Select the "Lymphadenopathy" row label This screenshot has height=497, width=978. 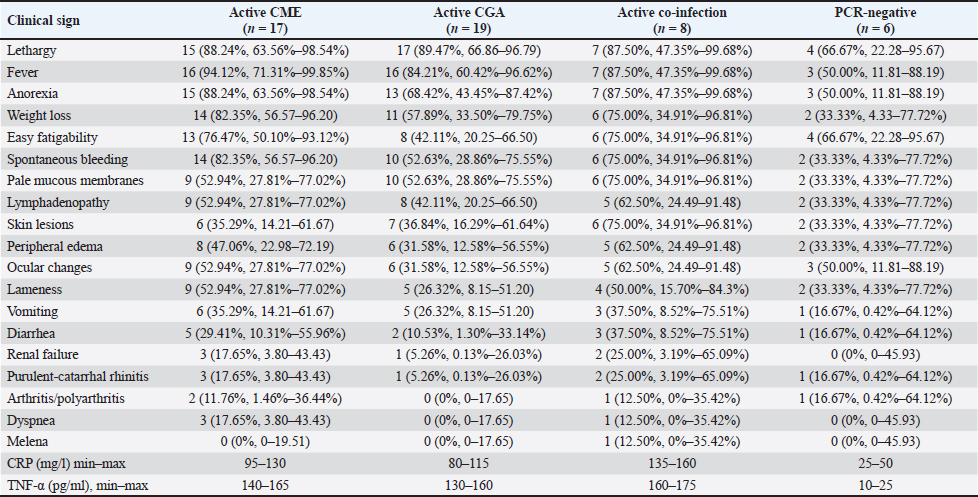coord(48,202)
